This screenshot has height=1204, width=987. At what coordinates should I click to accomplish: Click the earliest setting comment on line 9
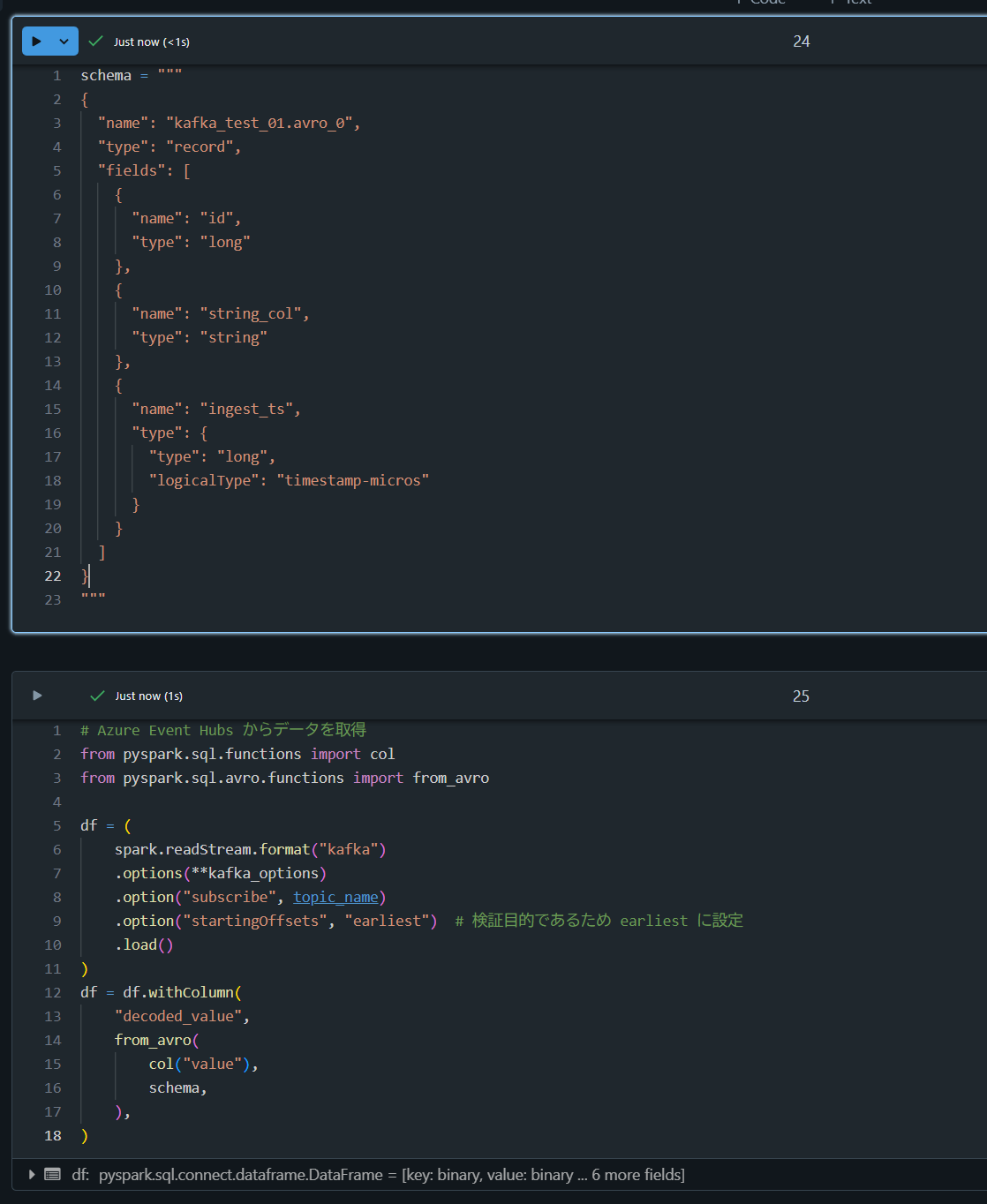click(x=599, y=921)
